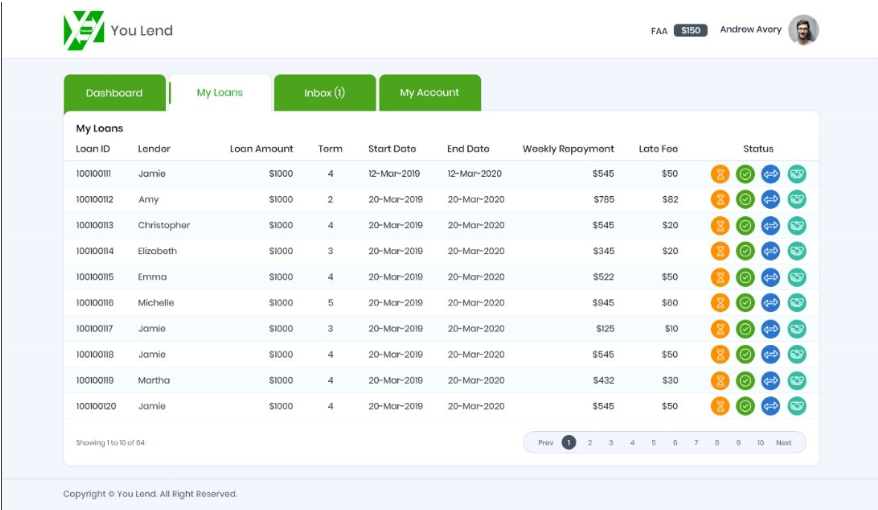Screen dimensions: 878x510
Task: Go to page 5 of loans
Action: (x=654, y=443)
